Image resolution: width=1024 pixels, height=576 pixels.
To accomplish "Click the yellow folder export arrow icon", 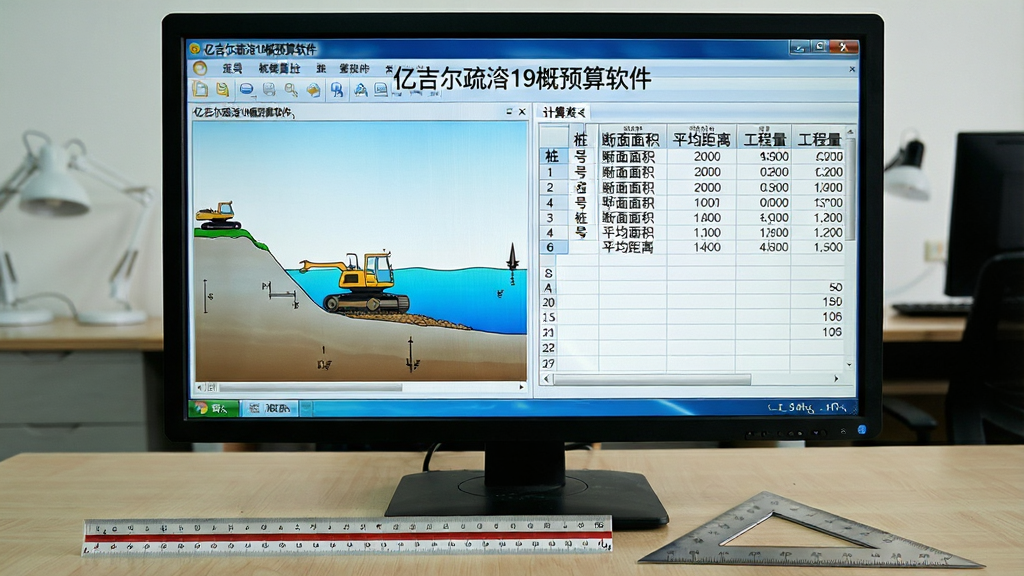I will pos(313,90).
